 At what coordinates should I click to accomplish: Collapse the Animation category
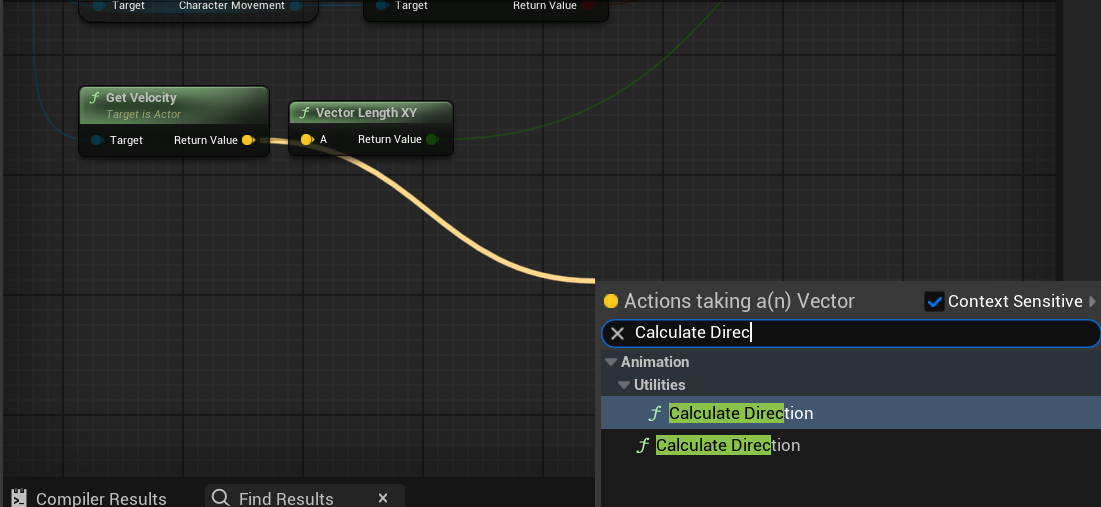pos(610,362)
